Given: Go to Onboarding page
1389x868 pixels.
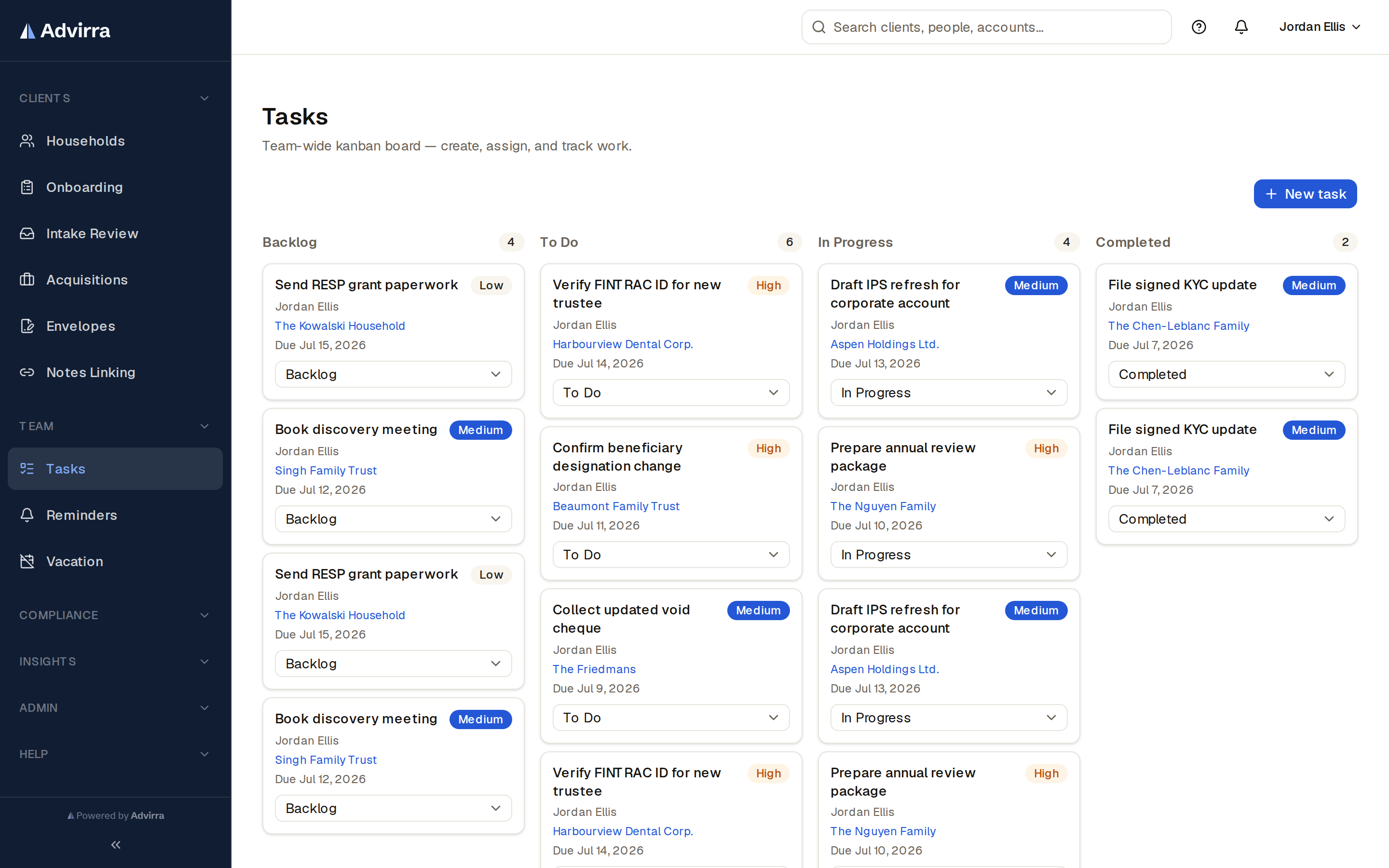Looking at the screenshot, I should (115, 187).
